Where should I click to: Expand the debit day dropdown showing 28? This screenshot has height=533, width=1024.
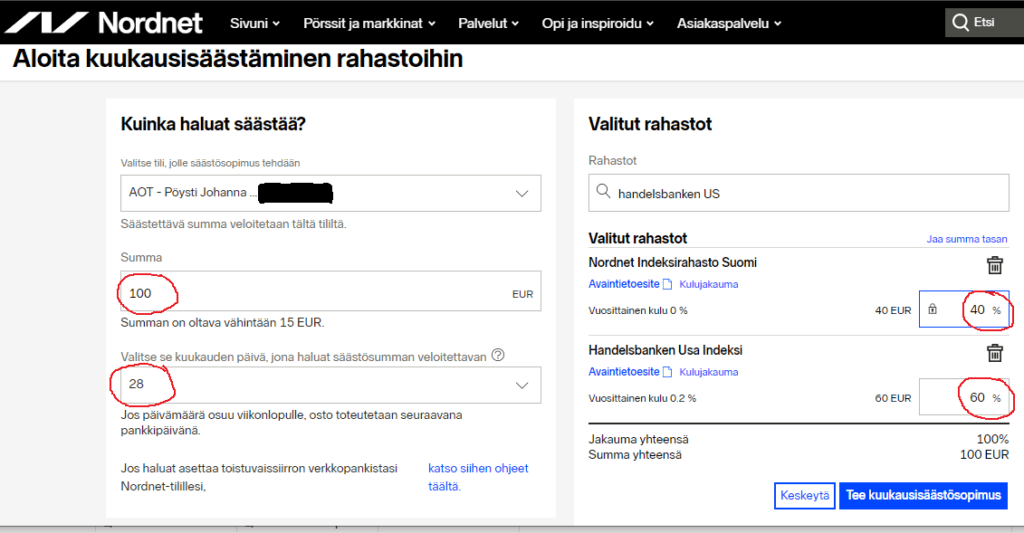pyautogui.click(x=330, y=385)
